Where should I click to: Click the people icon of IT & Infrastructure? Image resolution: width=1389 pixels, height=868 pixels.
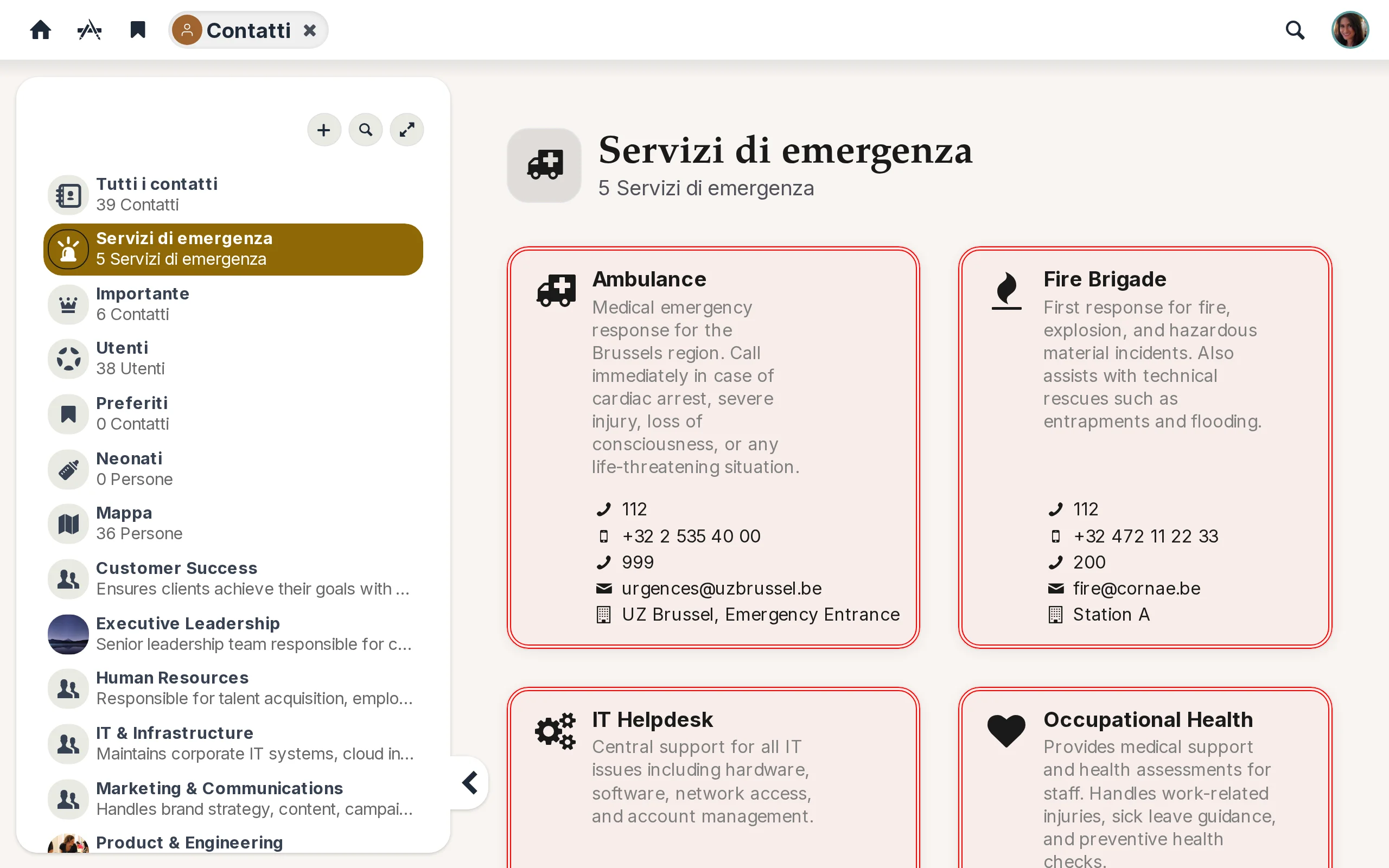68,744
